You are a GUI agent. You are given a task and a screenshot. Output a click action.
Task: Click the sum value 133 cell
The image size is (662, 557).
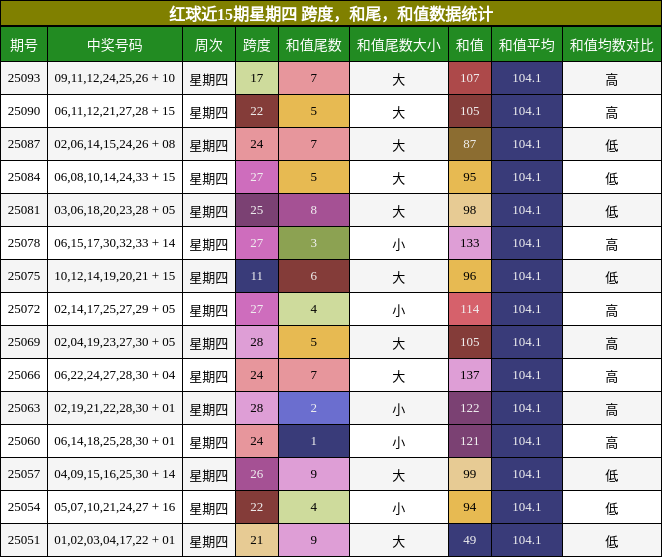pos(470,243)
